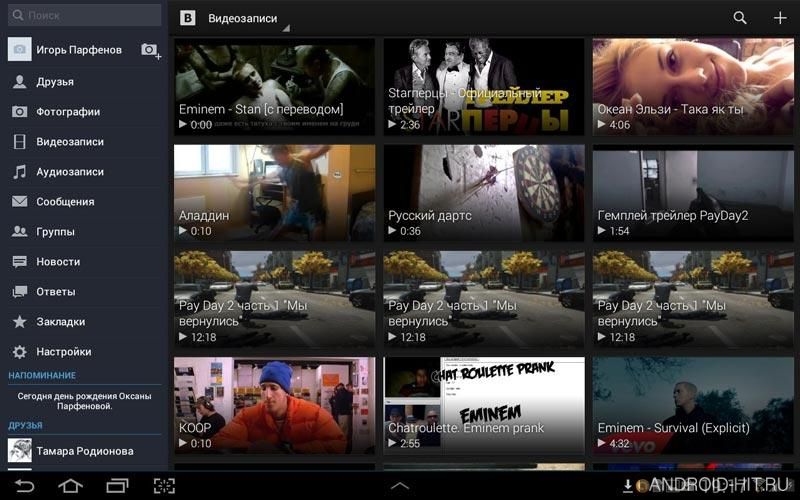
Task: Open Настройки in the side menu
Action: coord(85,352)
